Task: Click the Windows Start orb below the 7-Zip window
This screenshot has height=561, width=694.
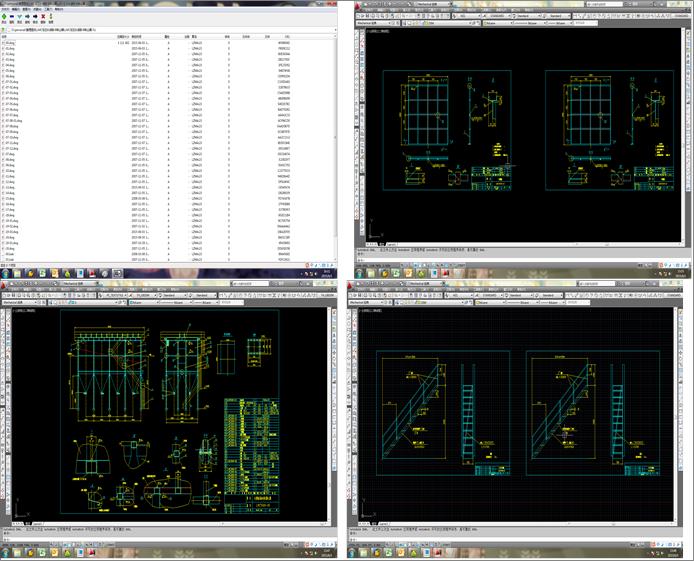Action: (5, 272)
